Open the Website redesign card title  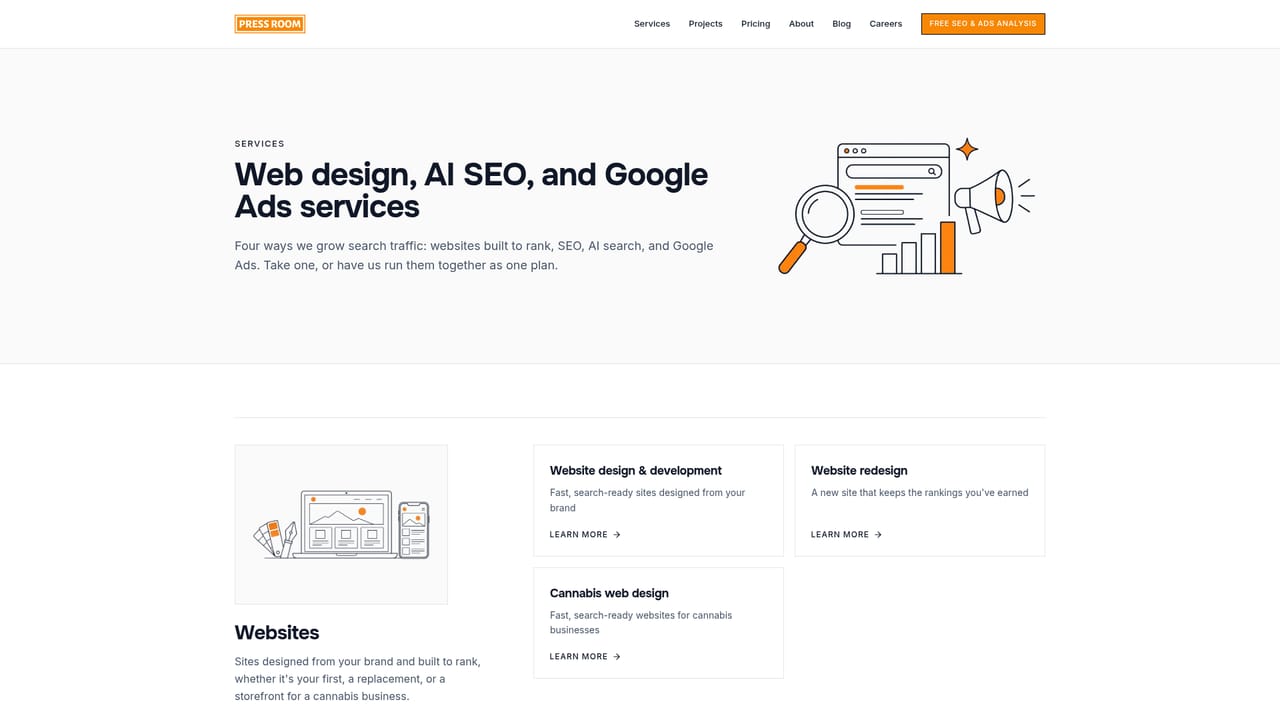tap(859, 471)
